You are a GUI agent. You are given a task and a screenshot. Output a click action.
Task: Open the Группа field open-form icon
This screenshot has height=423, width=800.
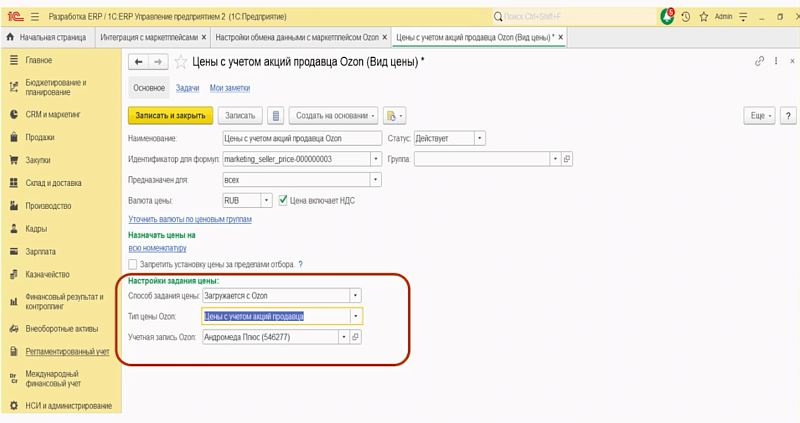[x=567, y=159]
